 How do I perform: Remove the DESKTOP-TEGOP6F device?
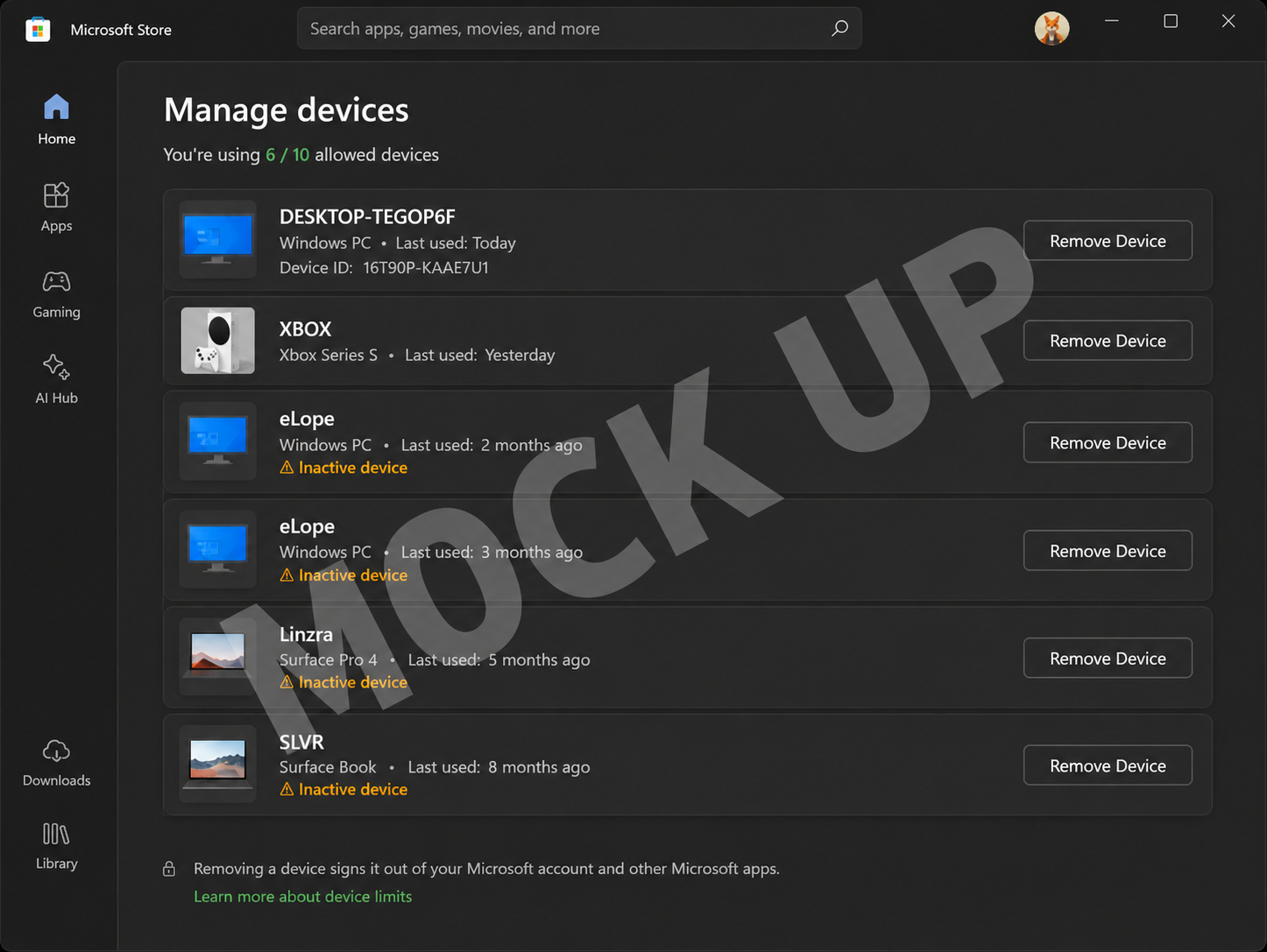coord(1108,241)
